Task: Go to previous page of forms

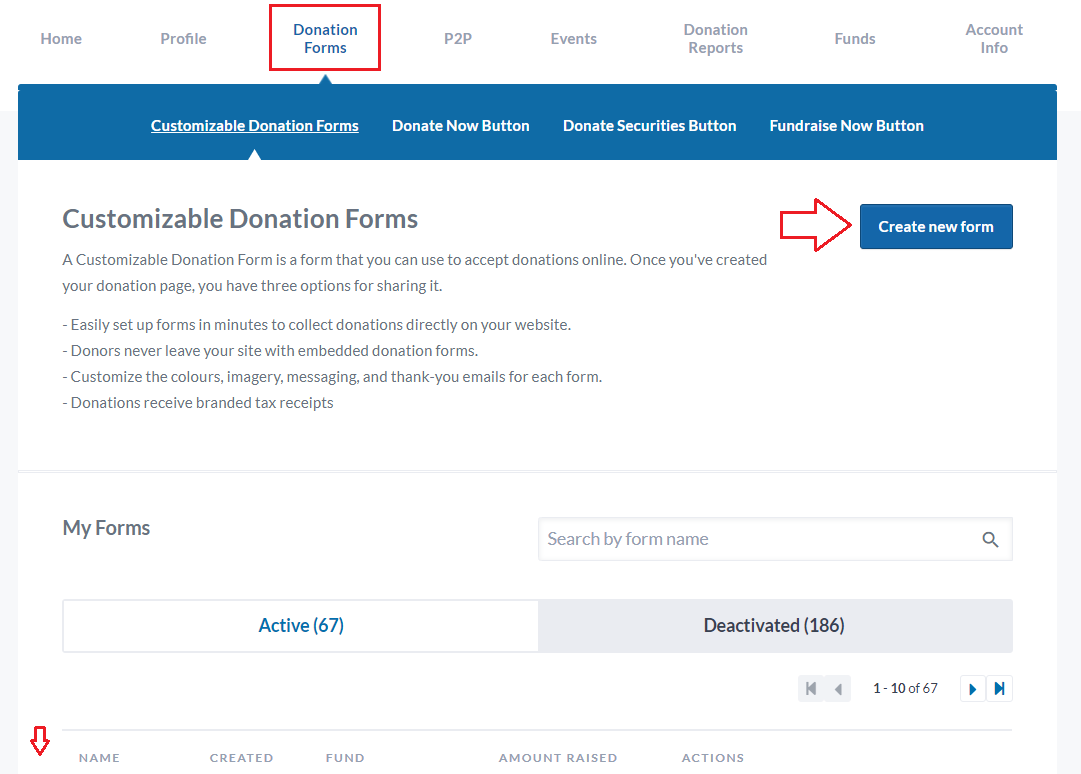Action: pyautogui.click(x=838, y=689)
